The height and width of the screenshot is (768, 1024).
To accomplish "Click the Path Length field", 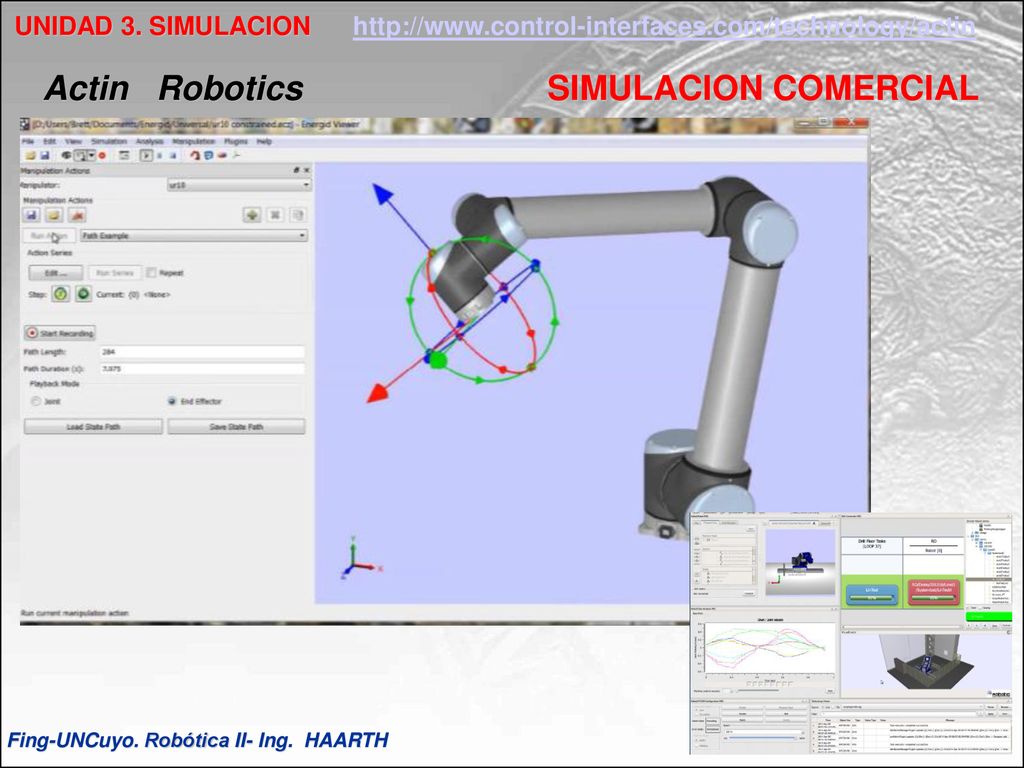I will tap(202, 352).
